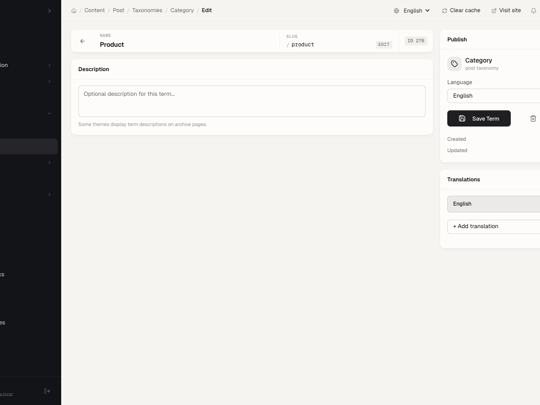Click the Edit breadcrumb text
540x405 pixels.
(x=207, y=10)
